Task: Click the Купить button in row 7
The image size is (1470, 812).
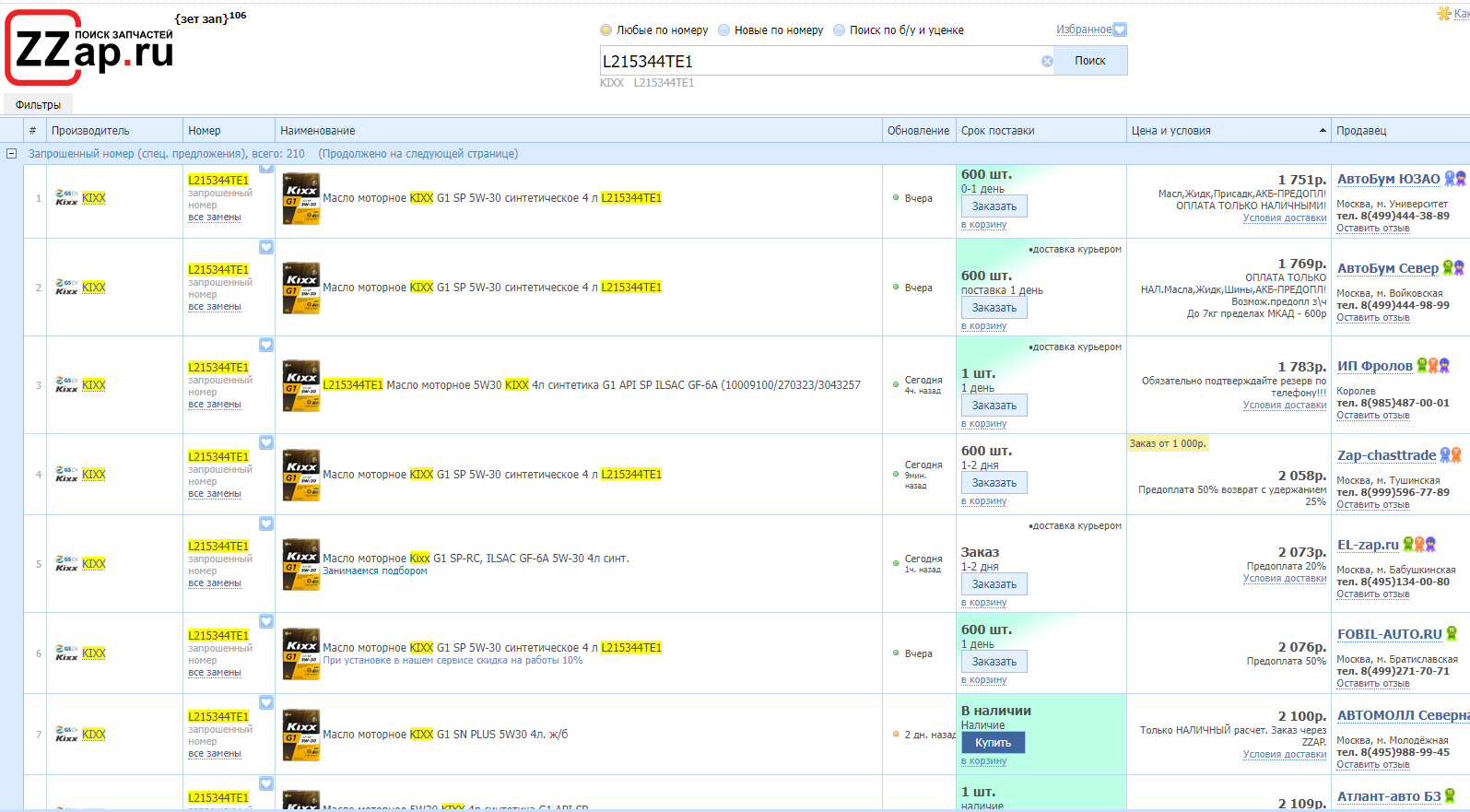Action: 993,743
